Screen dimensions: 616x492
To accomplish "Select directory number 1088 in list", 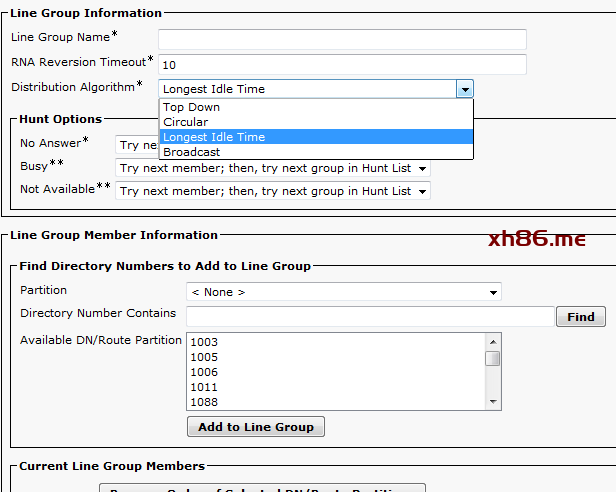I will pyautogui.click(x=204, y=402).
